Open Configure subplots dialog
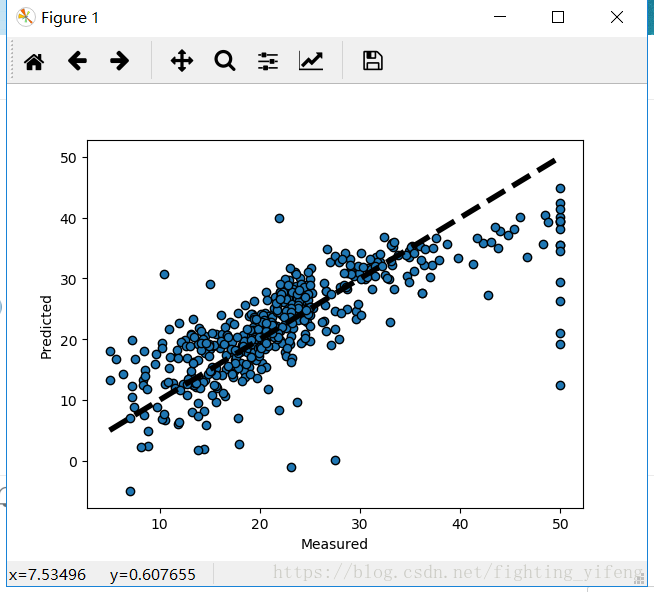Image resolution: width=654 pixels, height=592 pixels. (268, 61)
